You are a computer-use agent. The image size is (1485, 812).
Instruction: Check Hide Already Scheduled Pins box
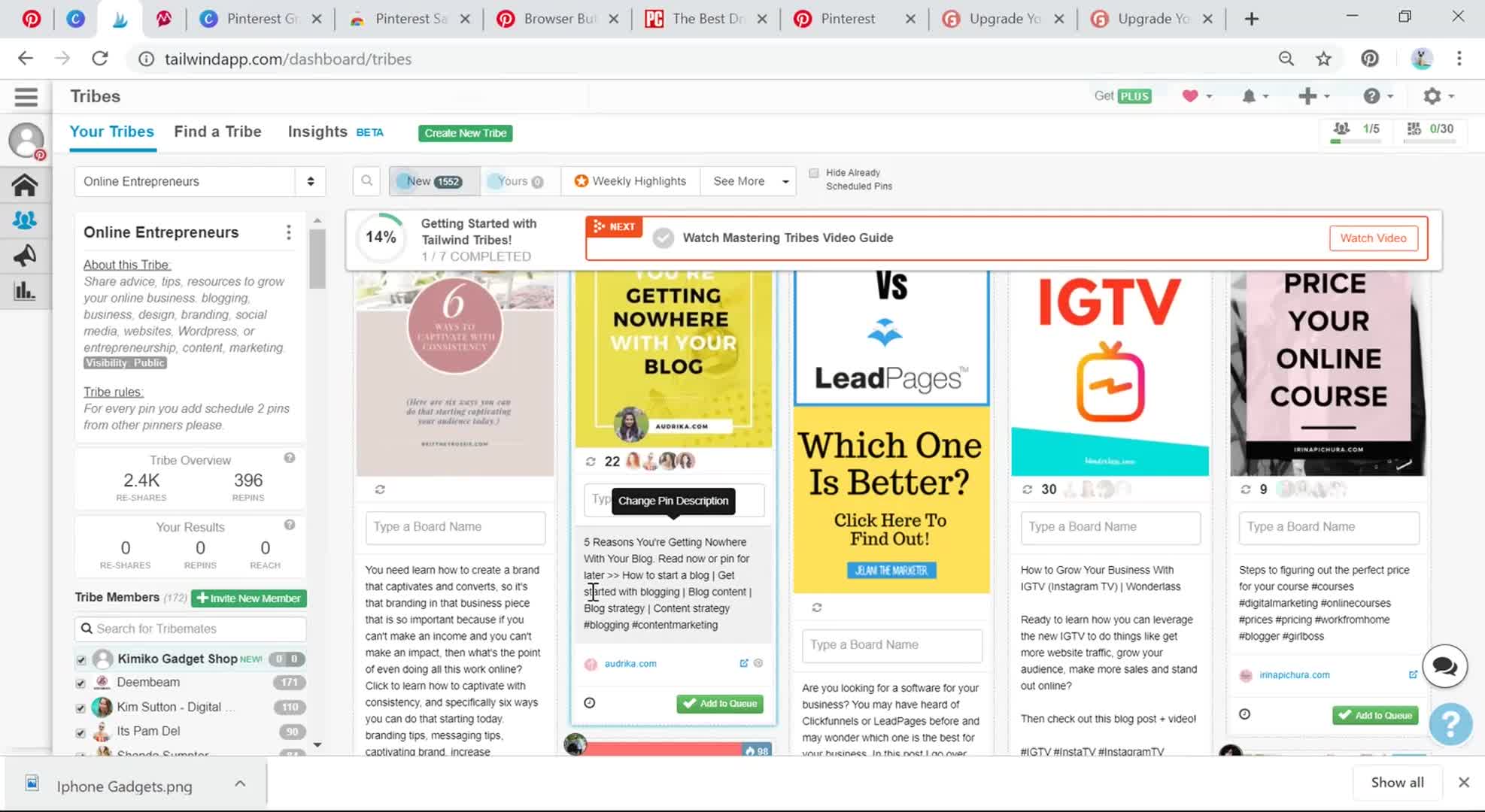814,173
